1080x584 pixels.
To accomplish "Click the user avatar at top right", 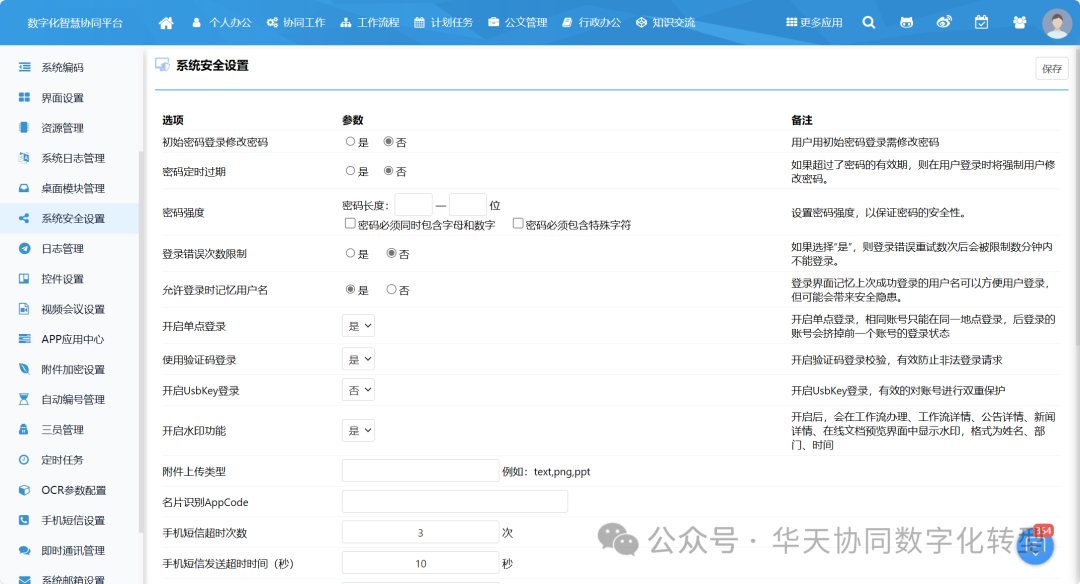I will pos(1057,20).
